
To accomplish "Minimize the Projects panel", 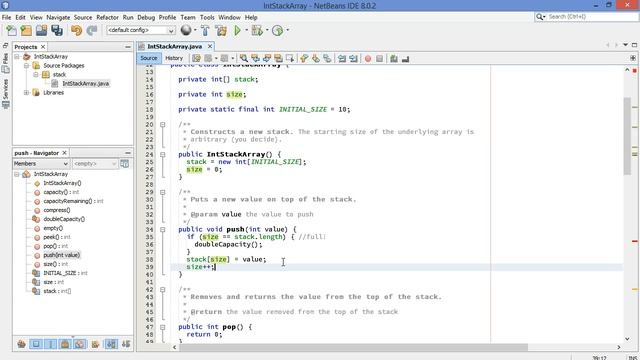I will pyautogui.click(x=128, y=47).
